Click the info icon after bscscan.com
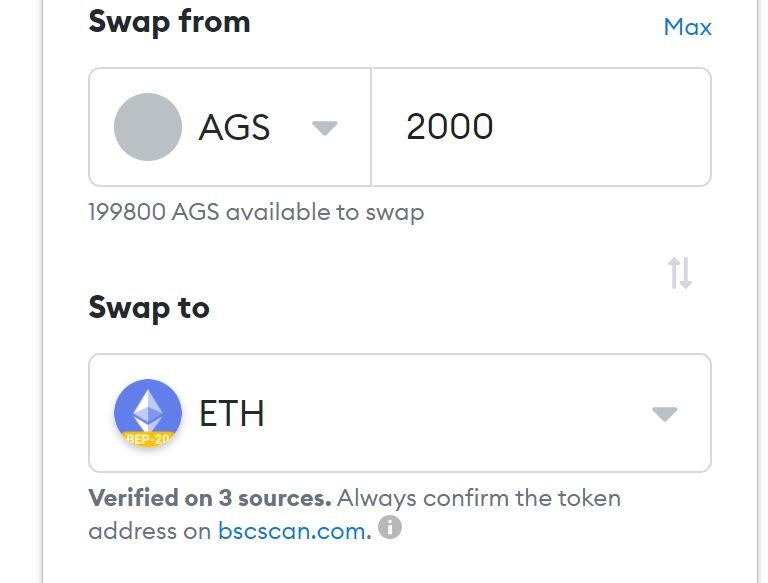 (x=390, y=527)
